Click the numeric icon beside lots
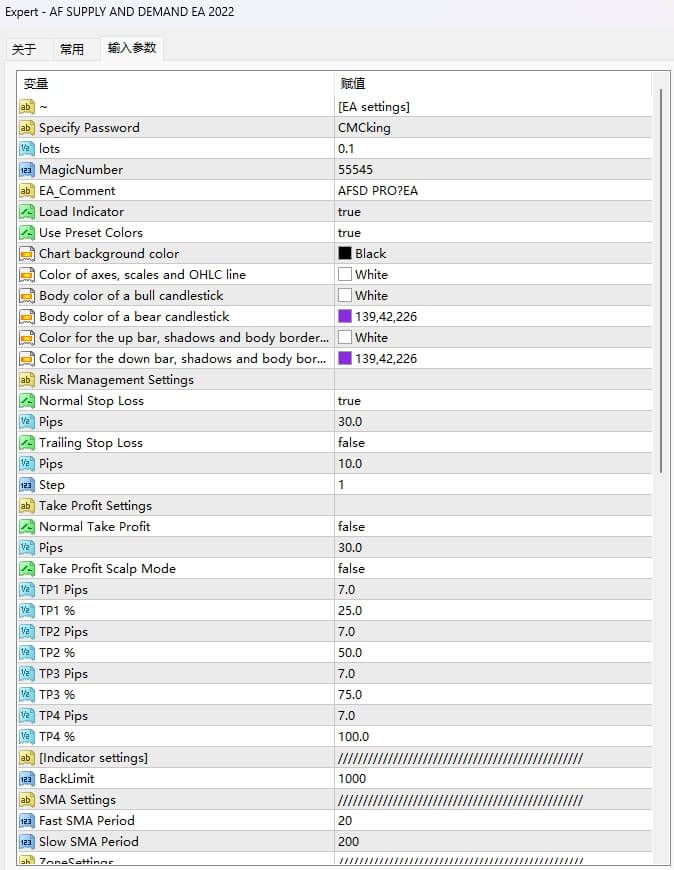 click(27, 149)
